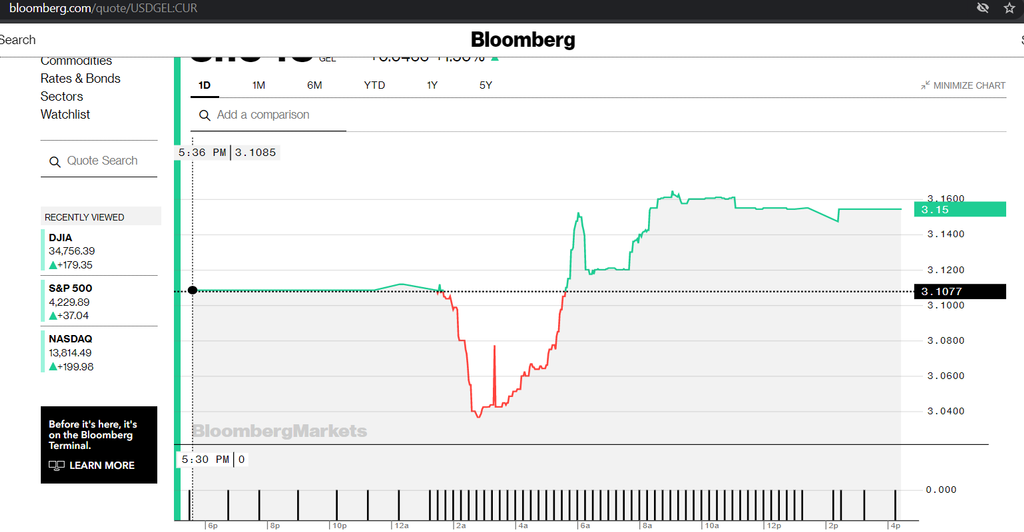The image size is (1024, 532).
Task: Click the crossed-eye tracking icon in address bar
Action: coord(982,8)
